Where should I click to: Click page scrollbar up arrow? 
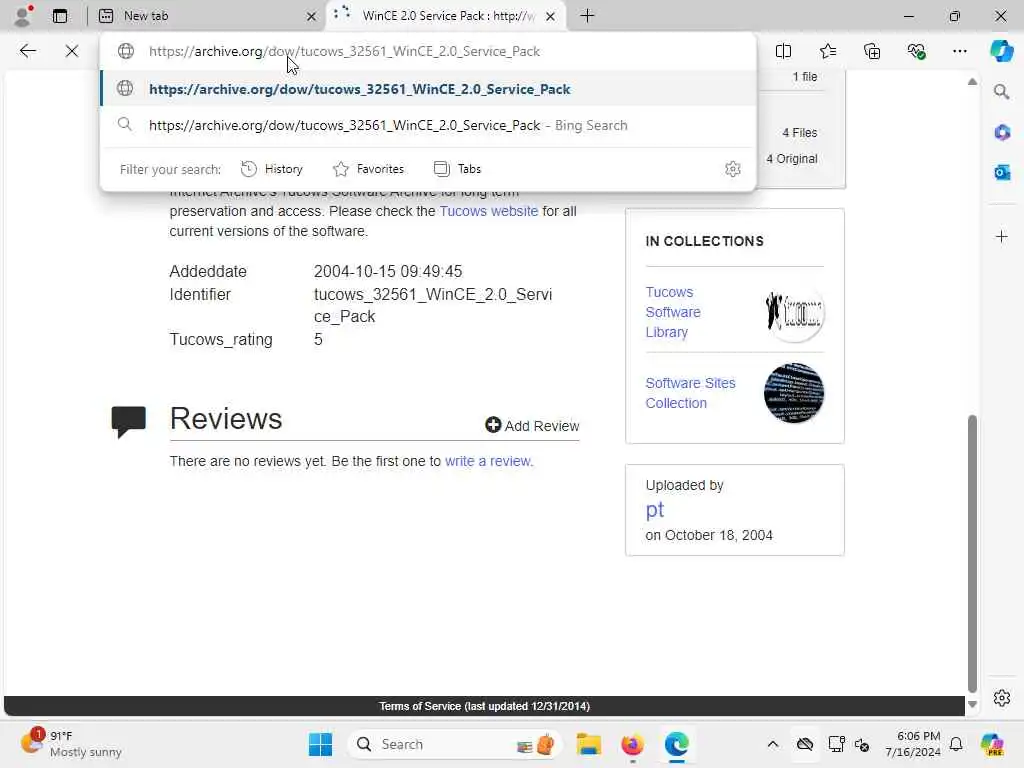(972, 82)
